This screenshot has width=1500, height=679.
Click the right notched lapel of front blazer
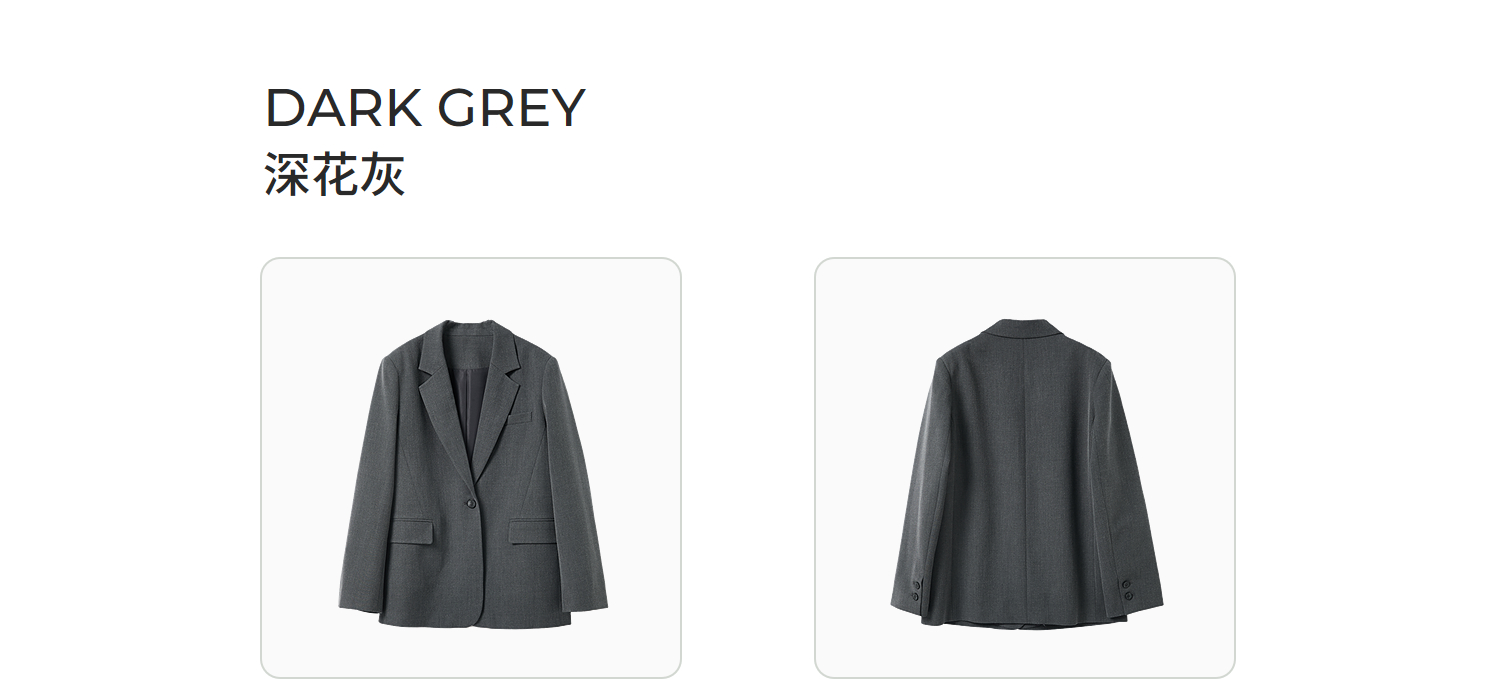click(500, 395)
